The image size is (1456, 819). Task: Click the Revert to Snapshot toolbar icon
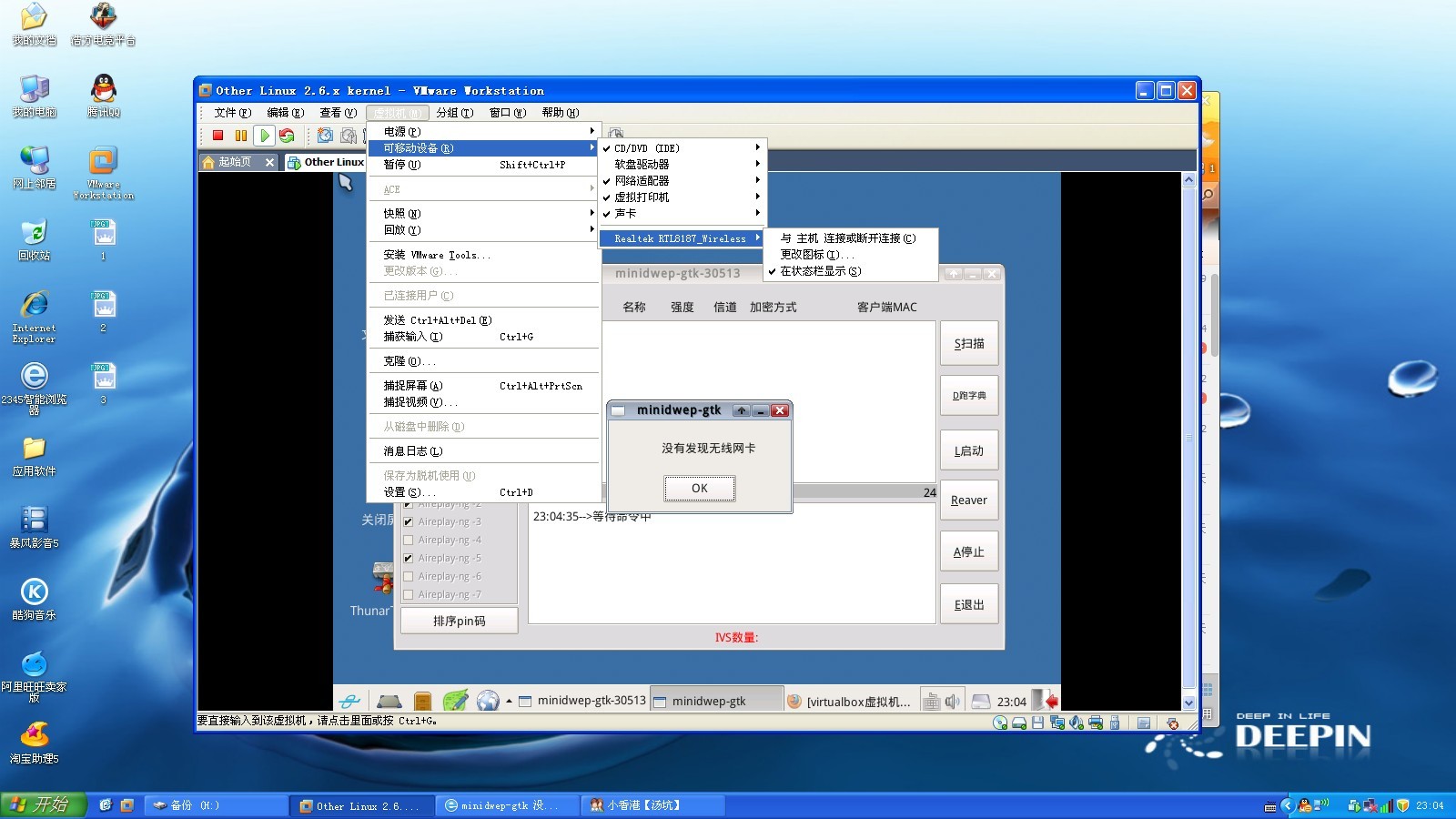(349, 136)
